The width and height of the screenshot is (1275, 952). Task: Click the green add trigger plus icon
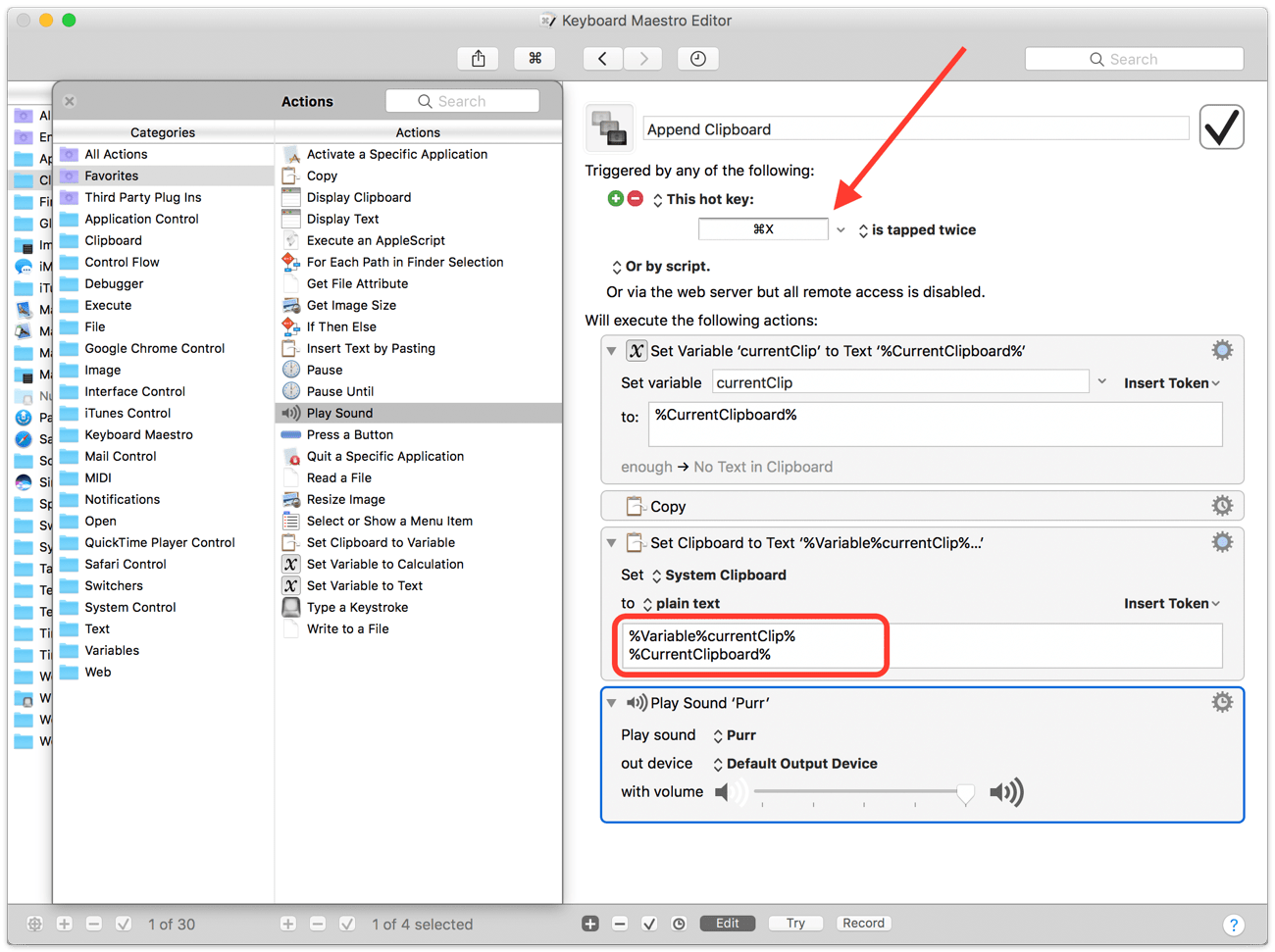coord(615,199)
